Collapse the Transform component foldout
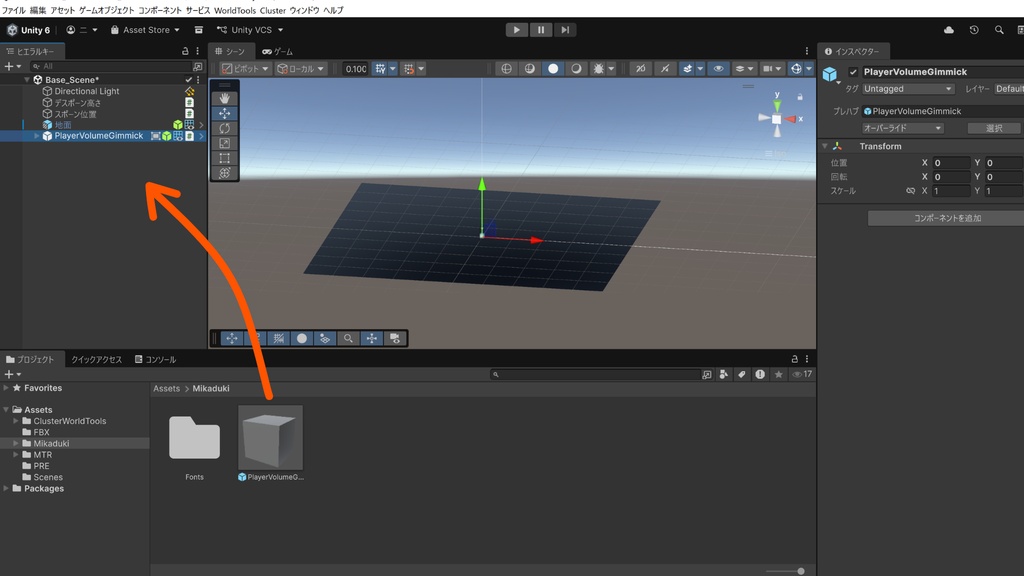The image size is (1024, 576). pyautogui.click(x=825, y=146)
